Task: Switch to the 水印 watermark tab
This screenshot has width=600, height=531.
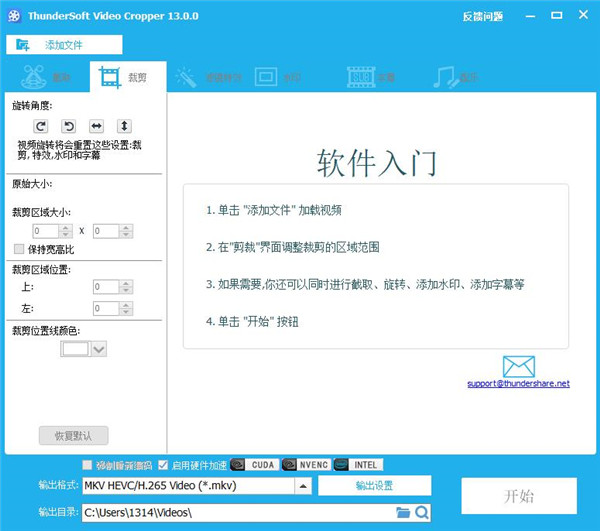Action: pos(277,77)
